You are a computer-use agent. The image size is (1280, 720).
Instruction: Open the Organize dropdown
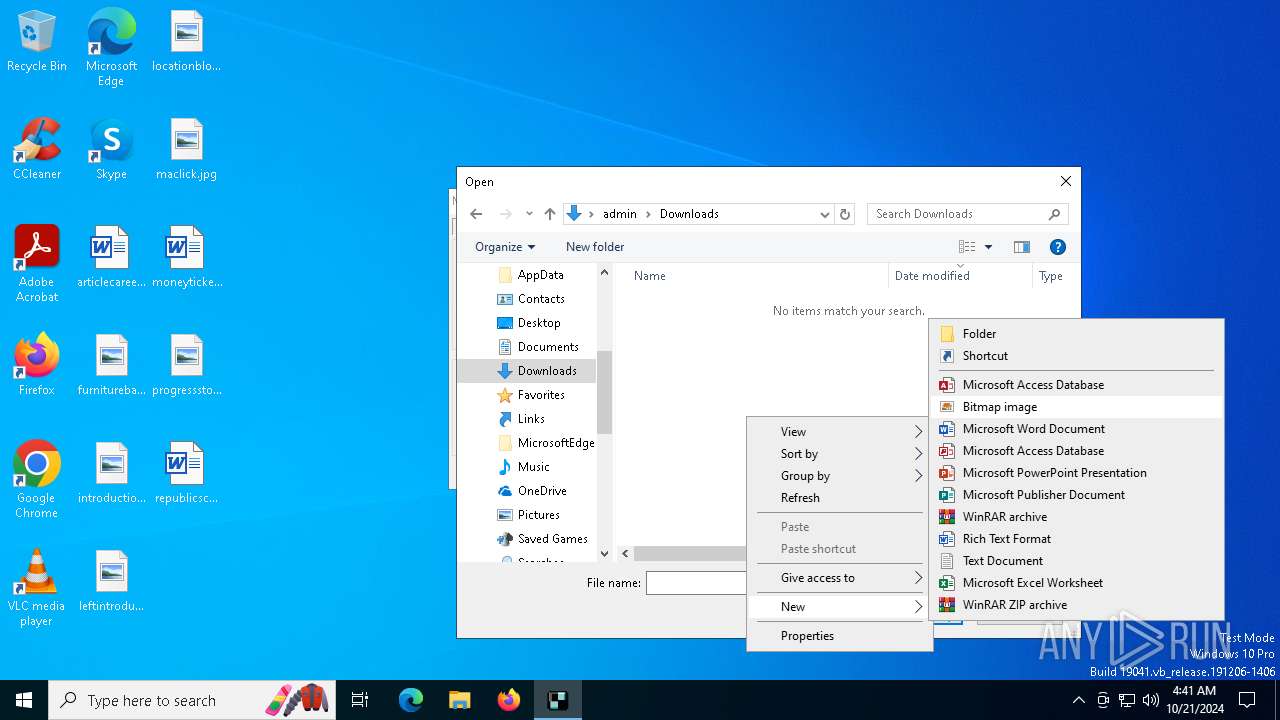(x=505, y=247)
